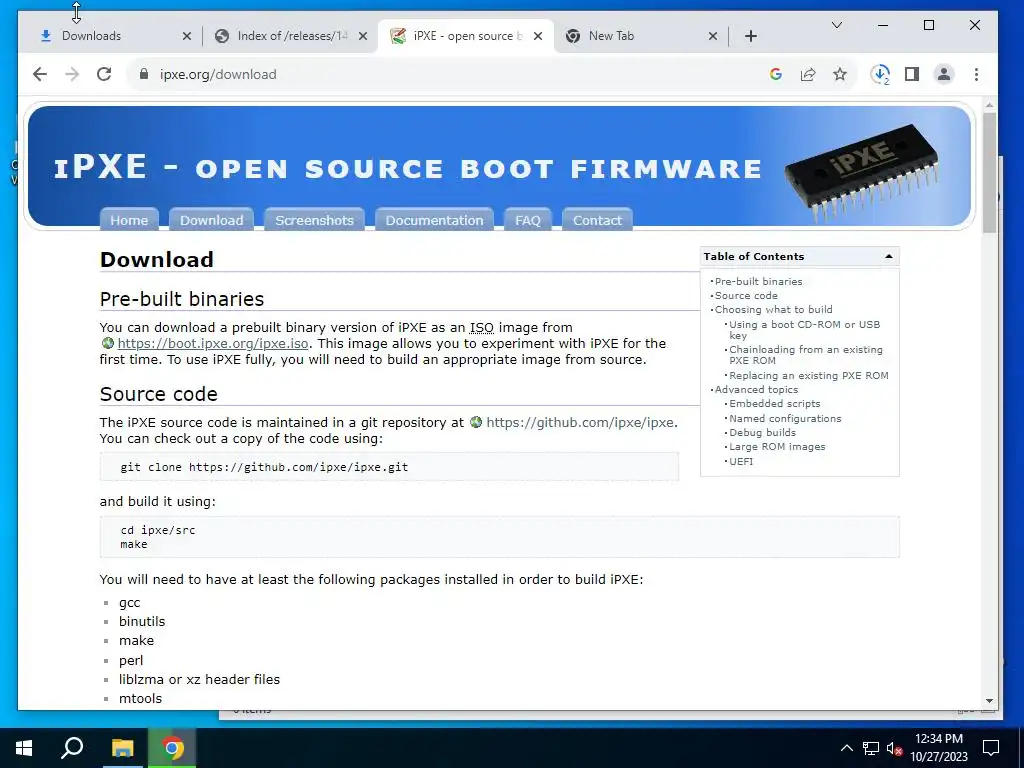Show hidden system tray icons

coord(846,748)
